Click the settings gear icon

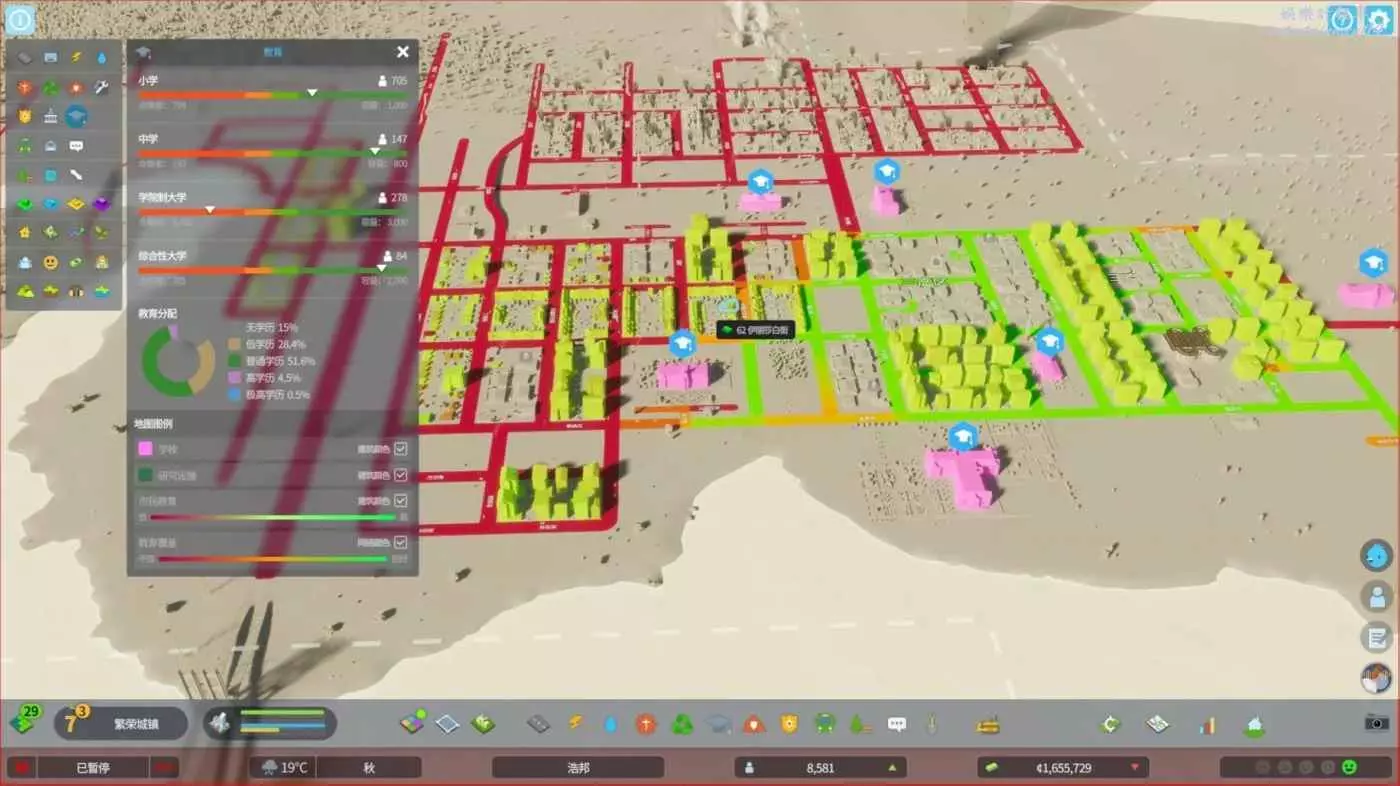pos(1379,19)
